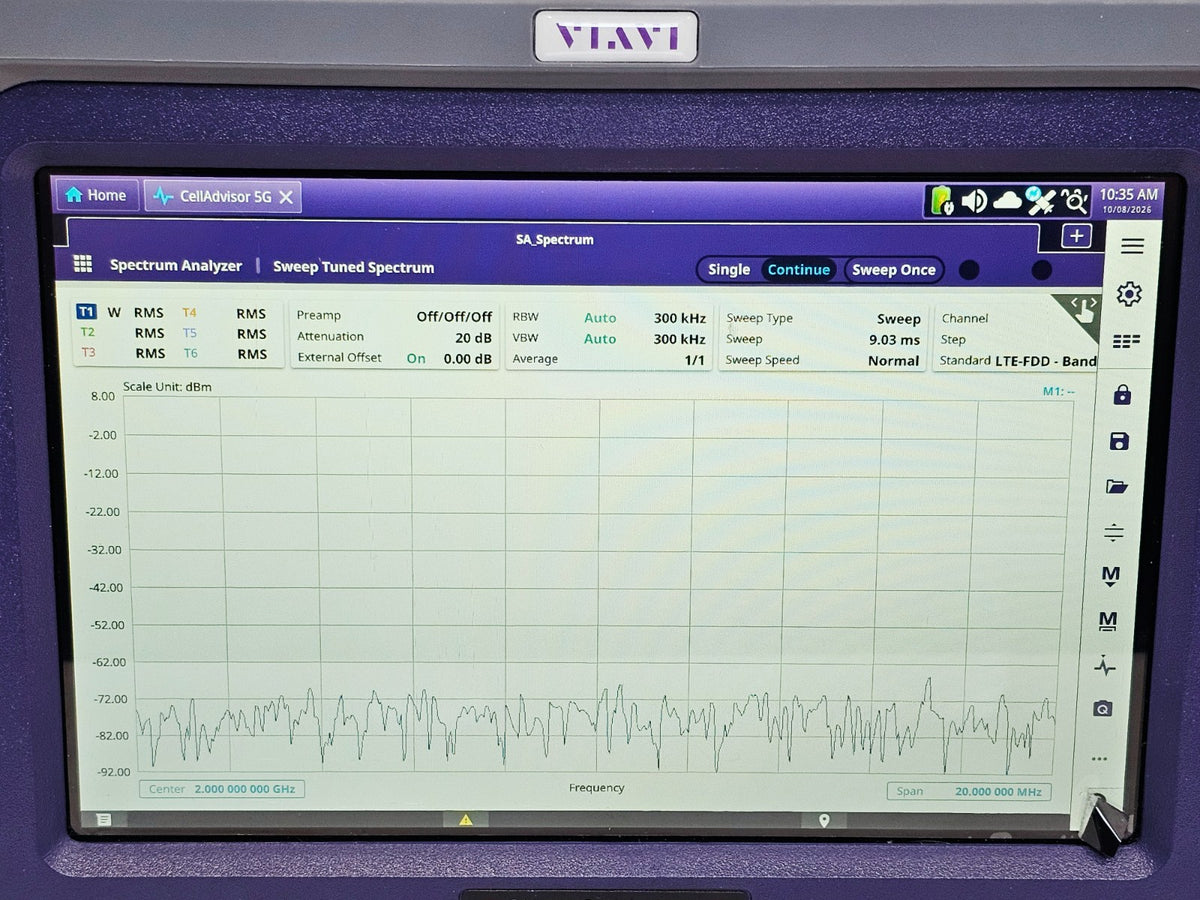Tap the Scale Unit: dBm label
1200x900 pixels.
[167, 387]
